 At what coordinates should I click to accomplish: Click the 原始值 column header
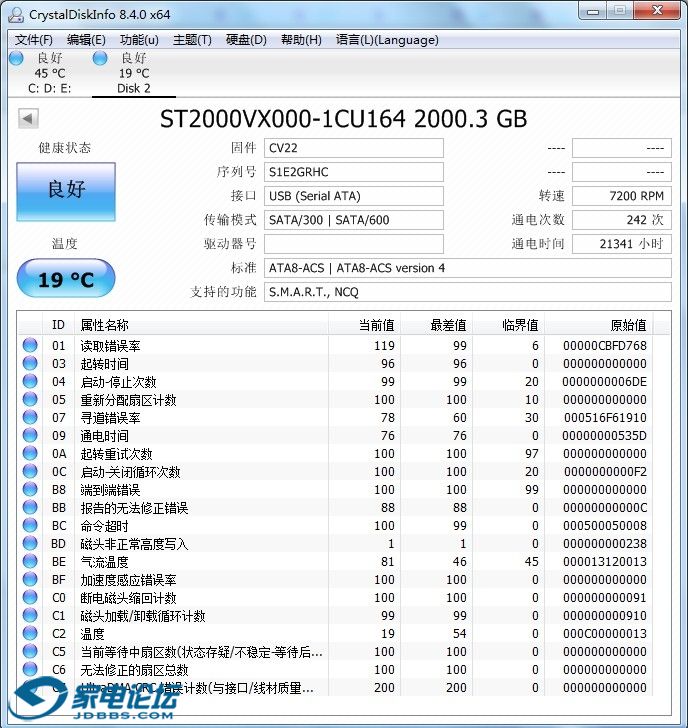(598, 325)
